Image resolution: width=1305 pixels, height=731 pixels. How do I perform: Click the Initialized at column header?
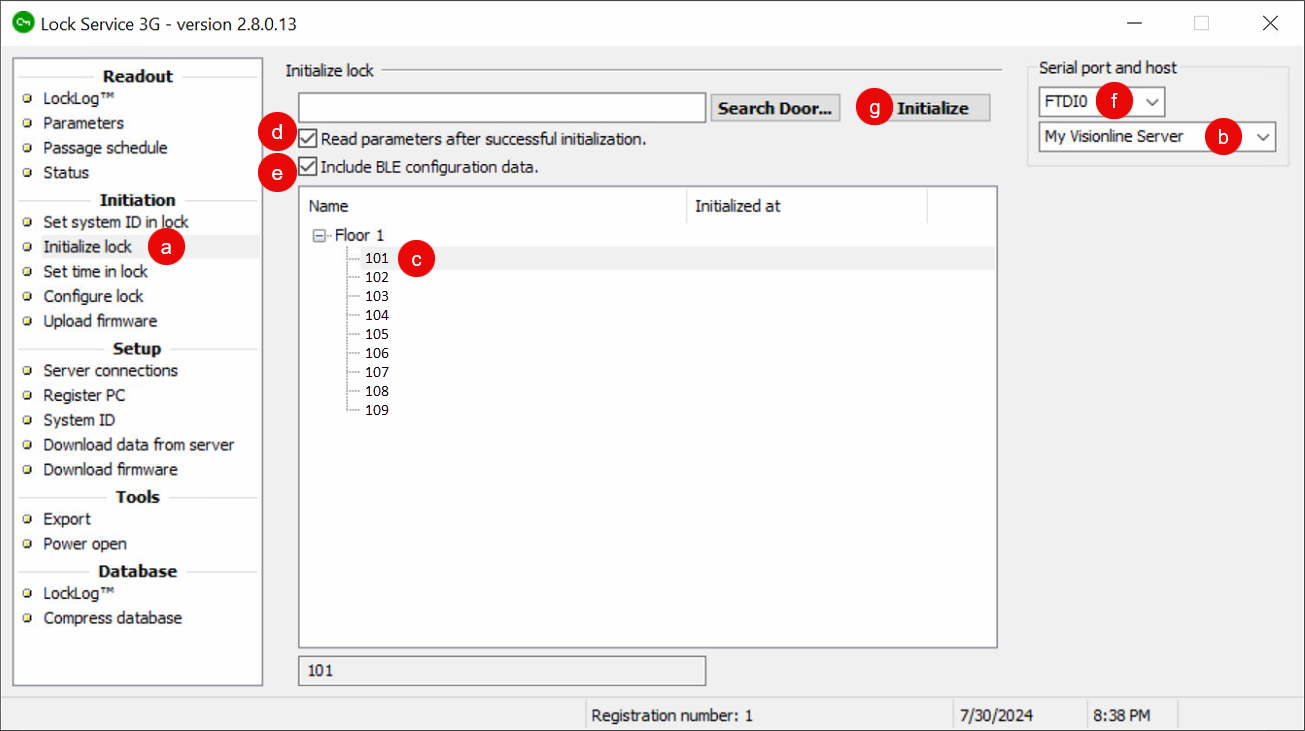[x=807, y=206]
